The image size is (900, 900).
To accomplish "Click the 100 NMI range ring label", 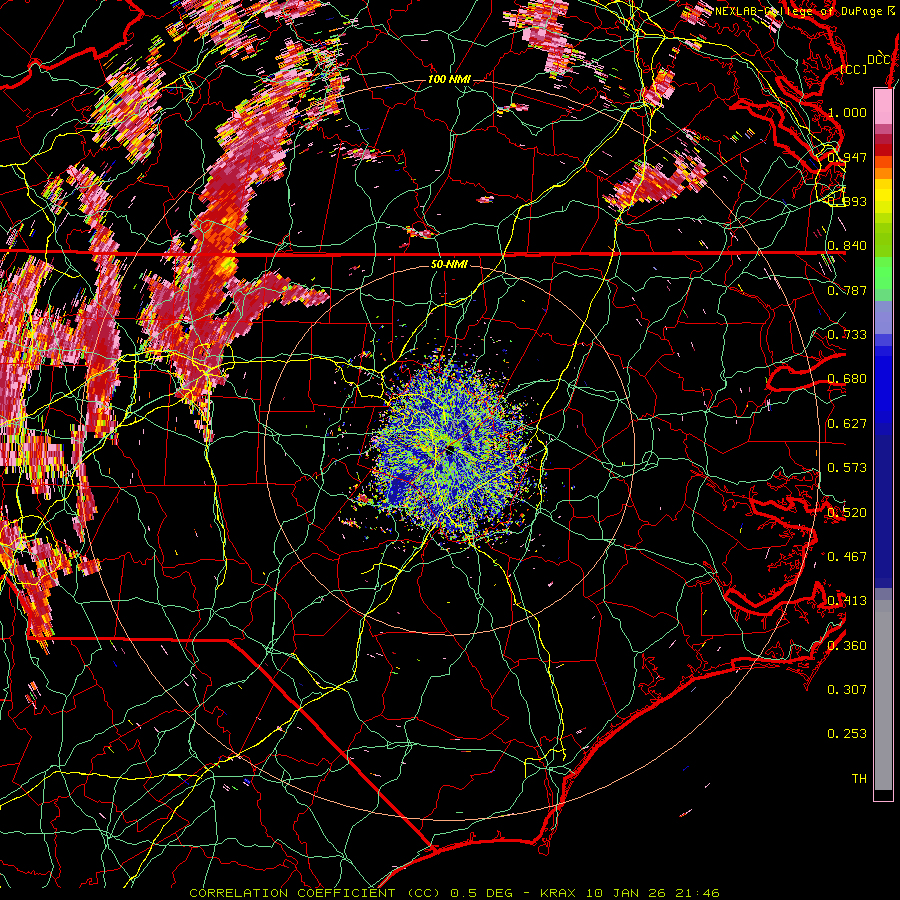I will 449,79.
